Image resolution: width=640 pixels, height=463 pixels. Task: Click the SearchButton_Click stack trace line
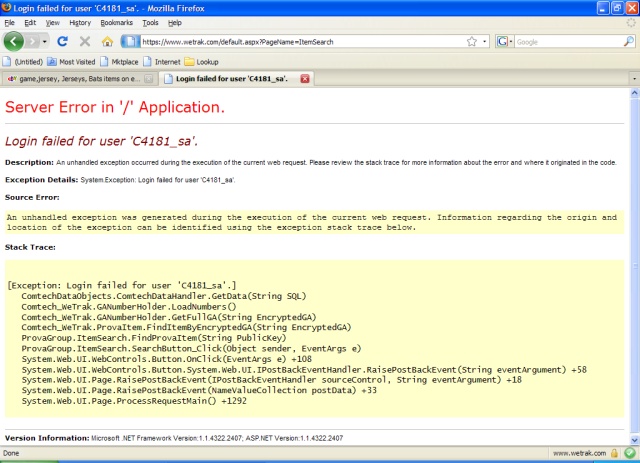[191, 349]
